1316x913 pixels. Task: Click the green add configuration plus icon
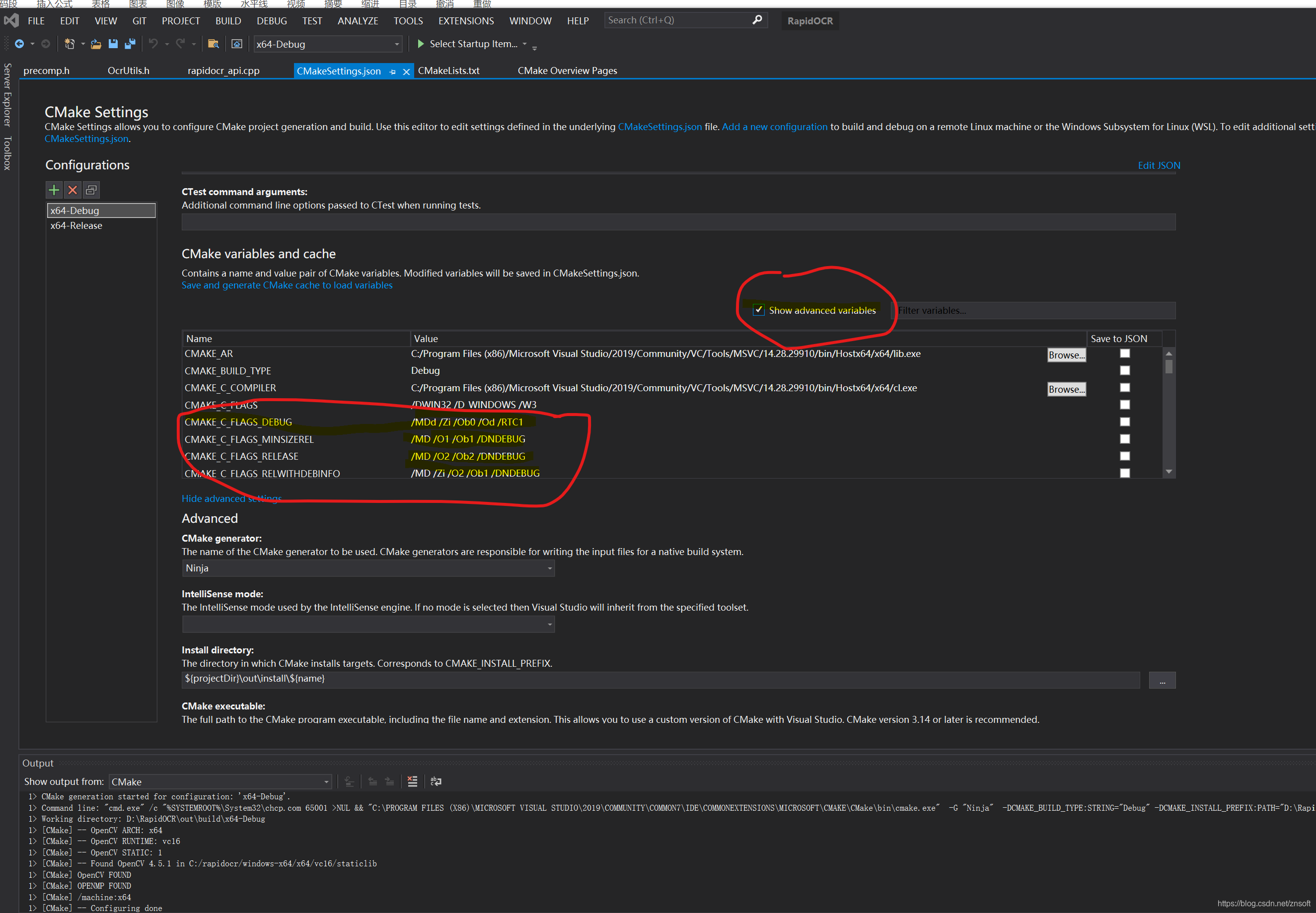[x=54, y=190]
